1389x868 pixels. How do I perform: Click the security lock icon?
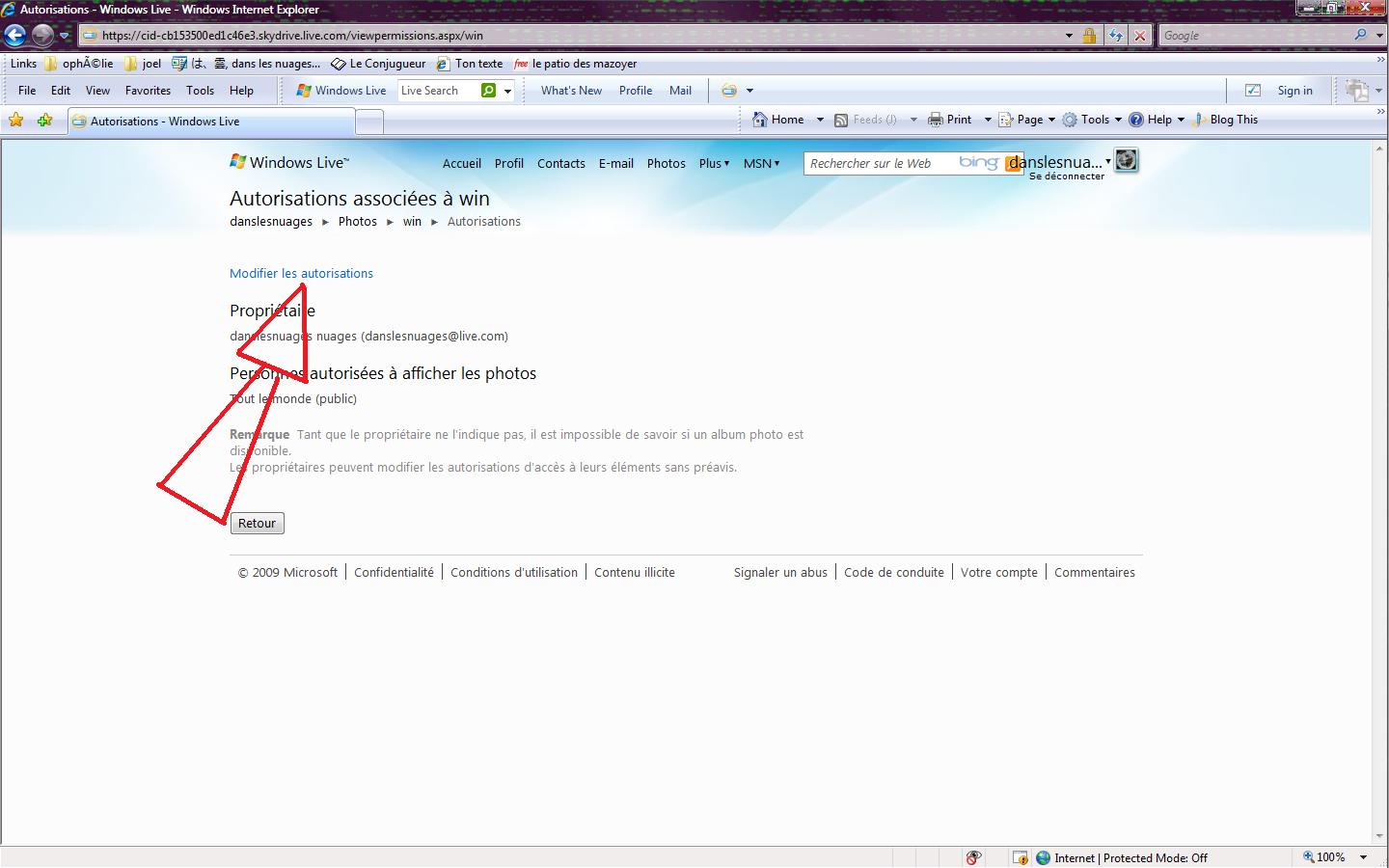1089,36
